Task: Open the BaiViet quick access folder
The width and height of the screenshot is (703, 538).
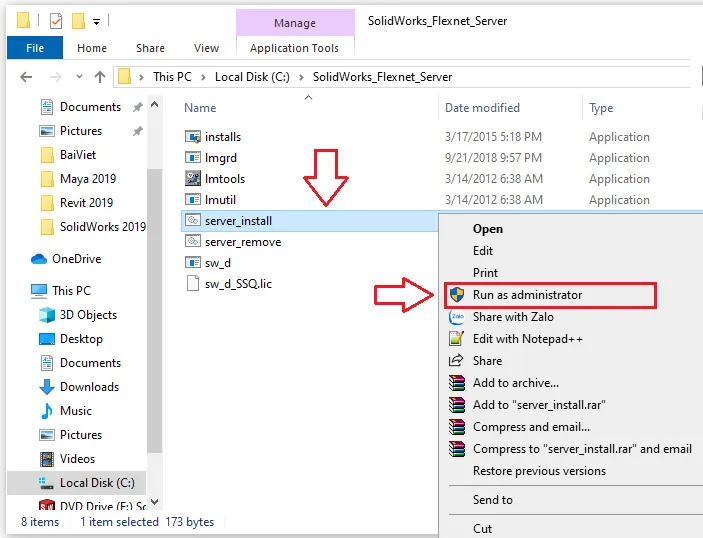Action: pyautogui.click(x=69, y=155)
